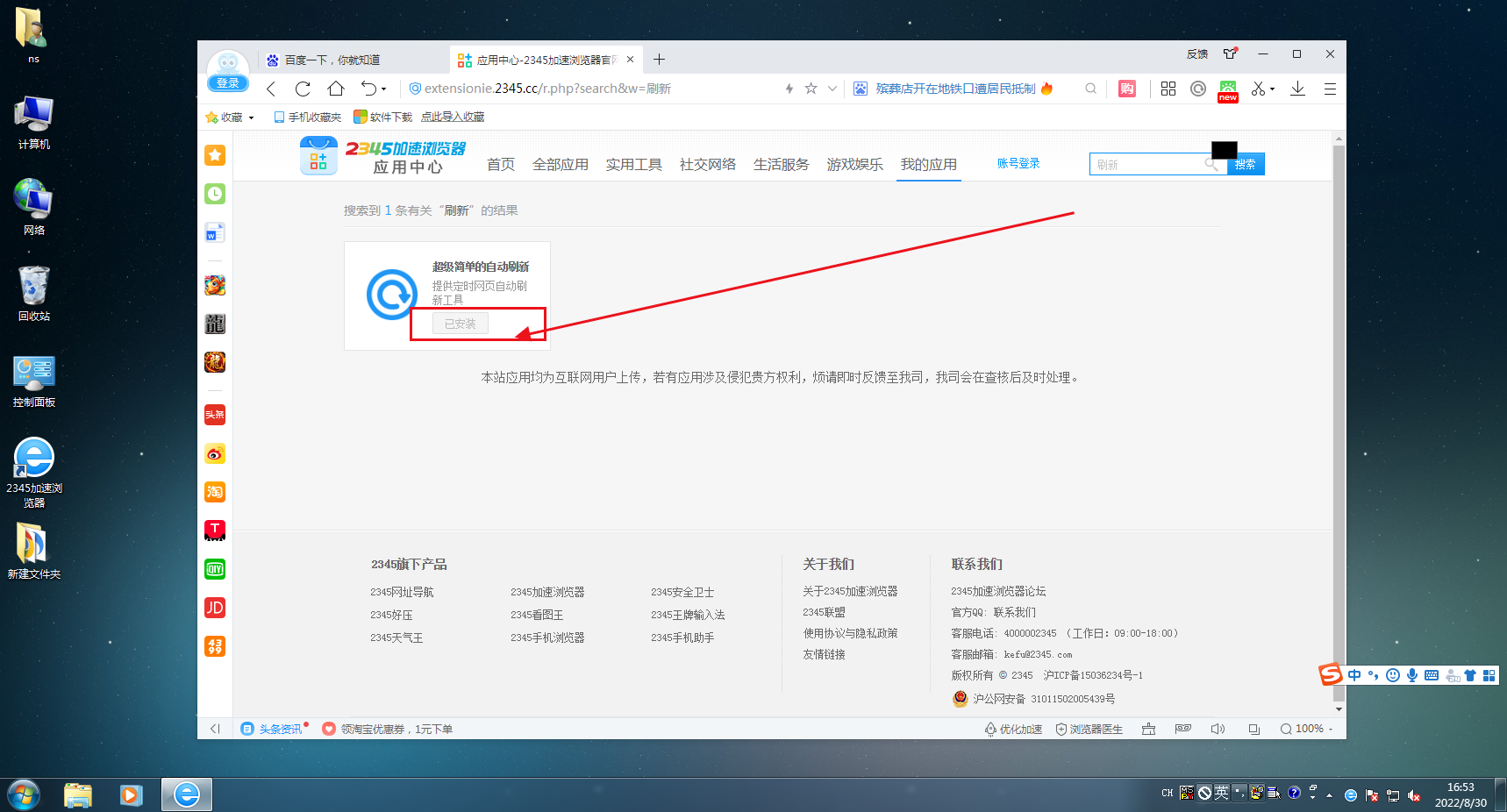Image resolution: width=1507 pixels, height=812 pixels.
Task: Open the downloads arrow icon
Action: click(1297, 89)
